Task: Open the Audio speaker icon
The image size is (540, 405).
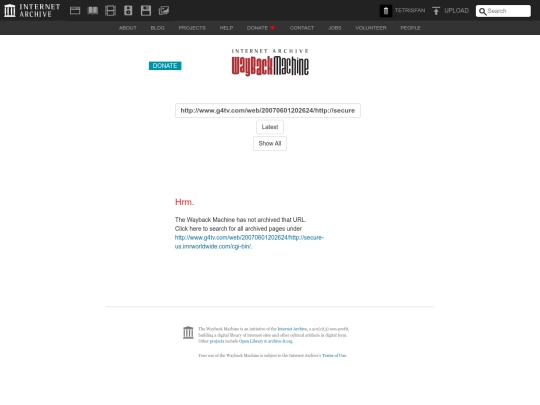Action: [x=128, y=11]
